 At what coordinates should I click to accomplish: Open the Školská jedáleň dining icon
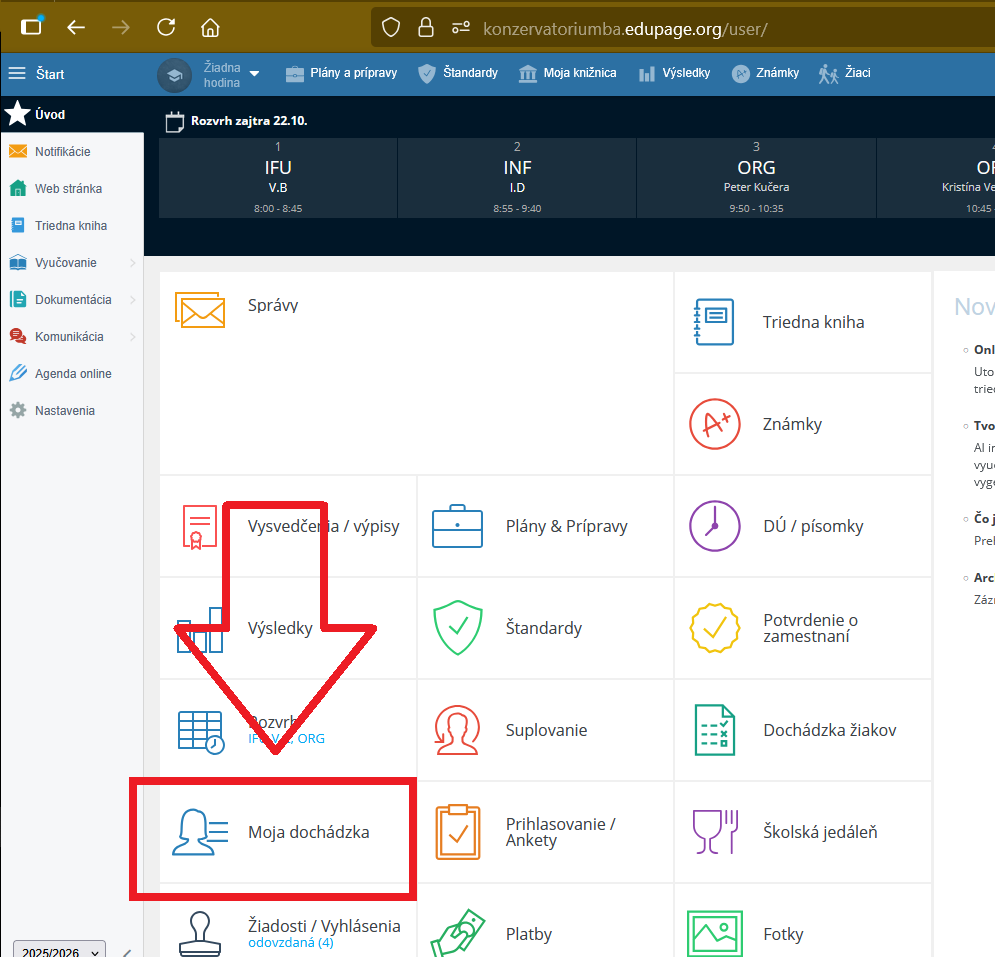pos(714,832)
